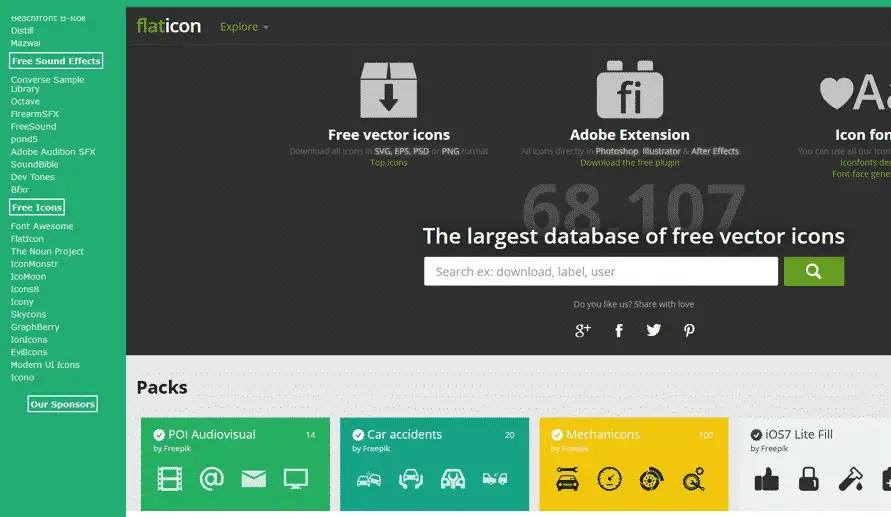Click the green search magnifier button

click(814, 271)
